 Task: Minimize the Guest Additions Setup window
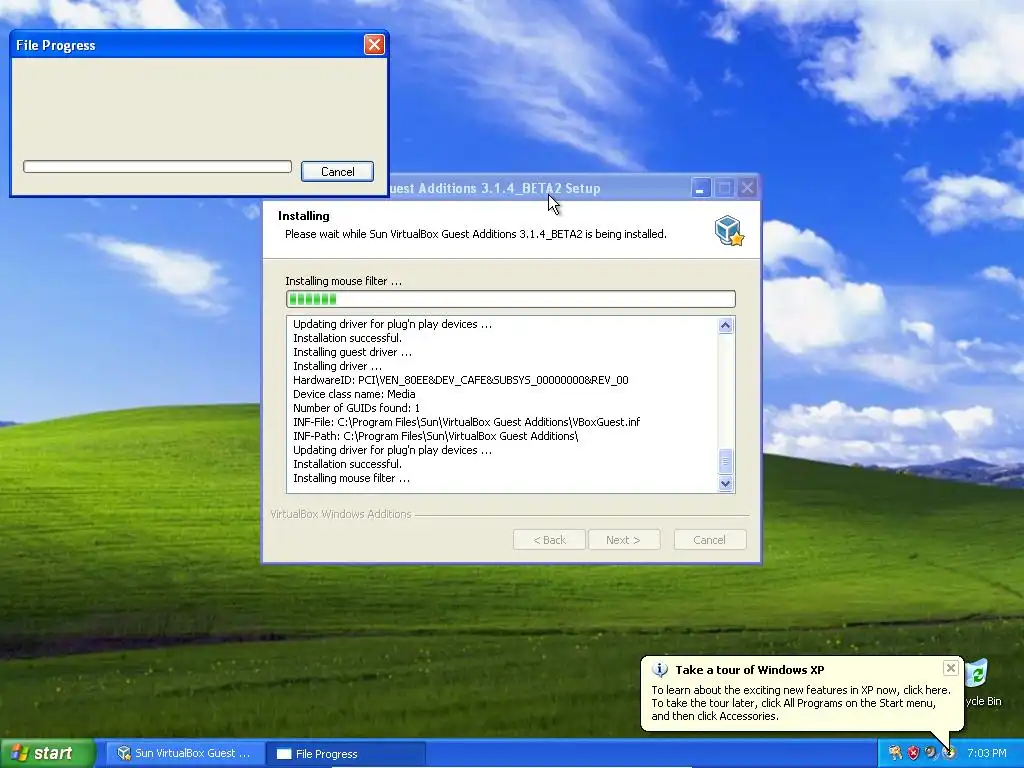tap(701, 188)
